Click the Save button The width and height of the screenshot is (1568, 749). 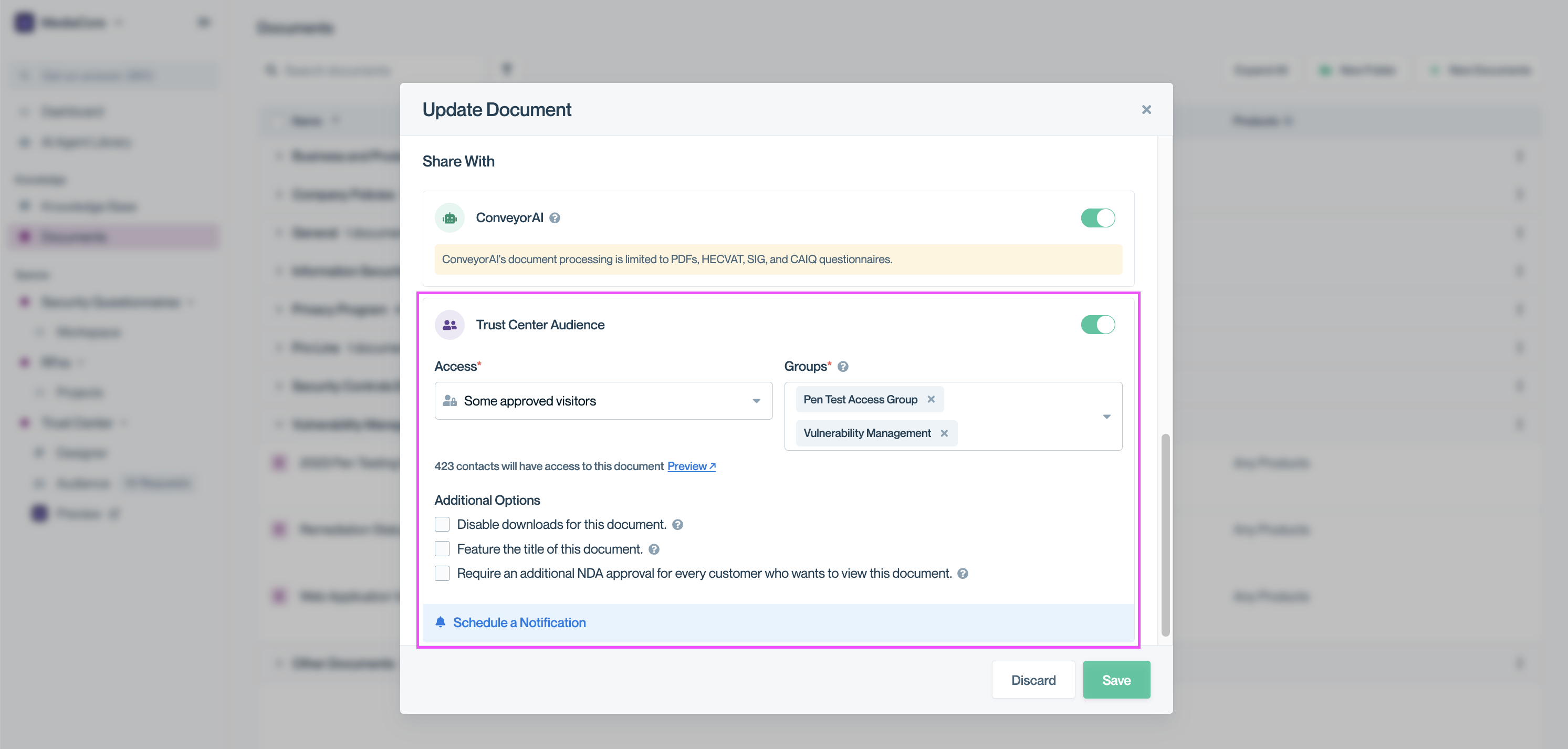pos(1116,680)
